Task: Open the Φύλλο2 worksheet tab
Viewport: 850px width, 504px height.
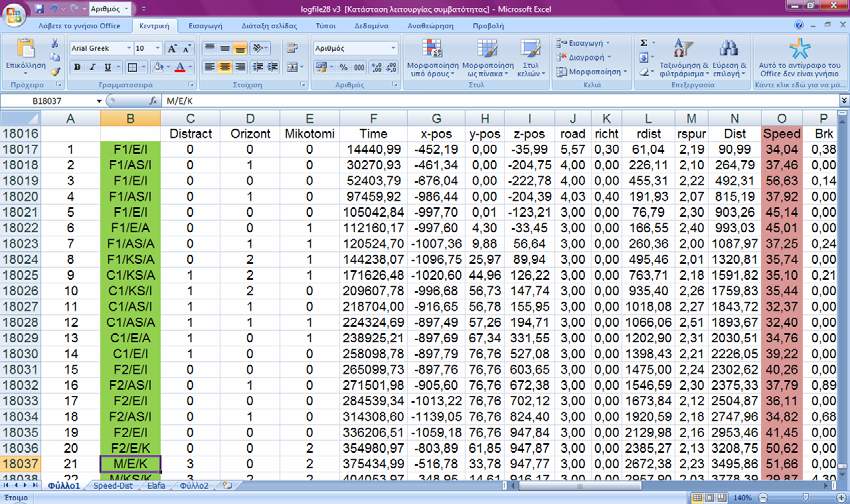Action: [194, 486]
